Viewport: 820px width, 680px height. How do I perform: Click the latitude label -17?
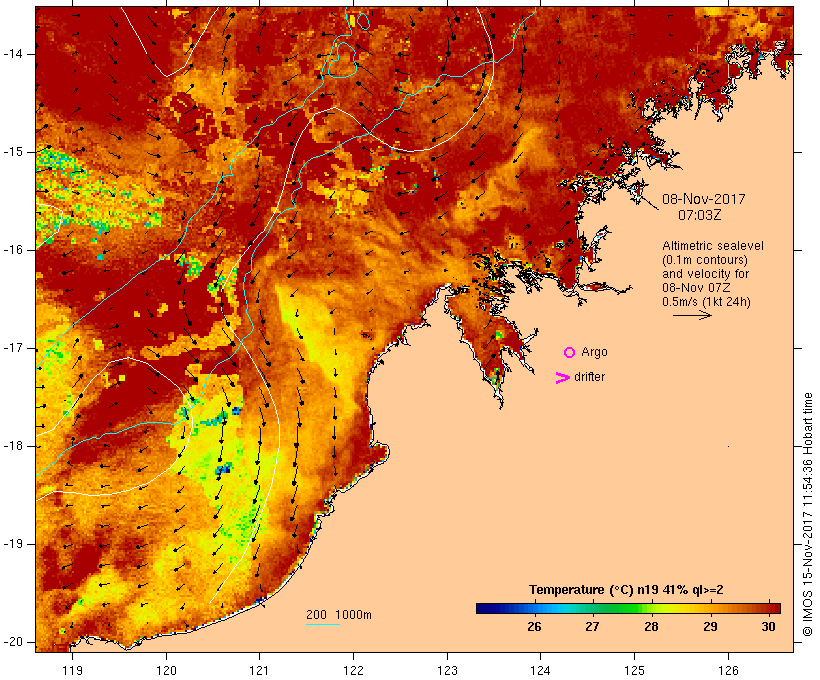point(13,348)
